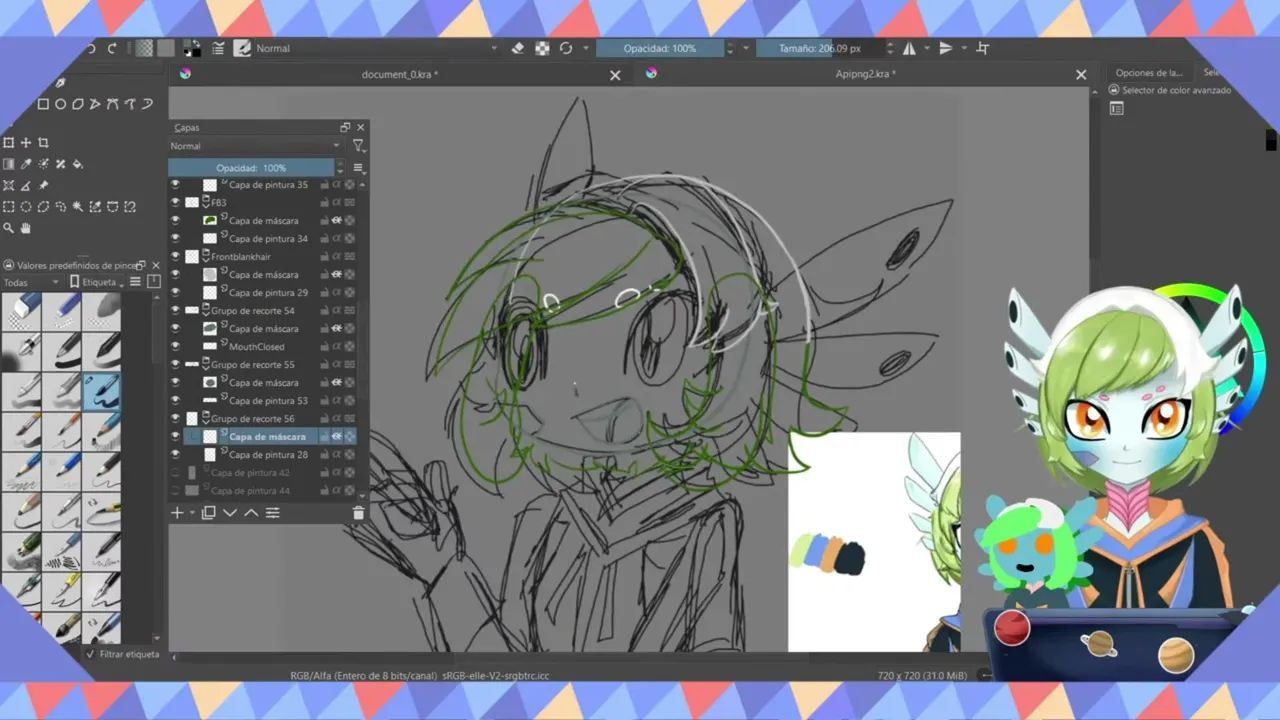Select the ellipse shape tool
Image resolution: width=1280 pixels, height=720 pixels.
click(60, 104)
